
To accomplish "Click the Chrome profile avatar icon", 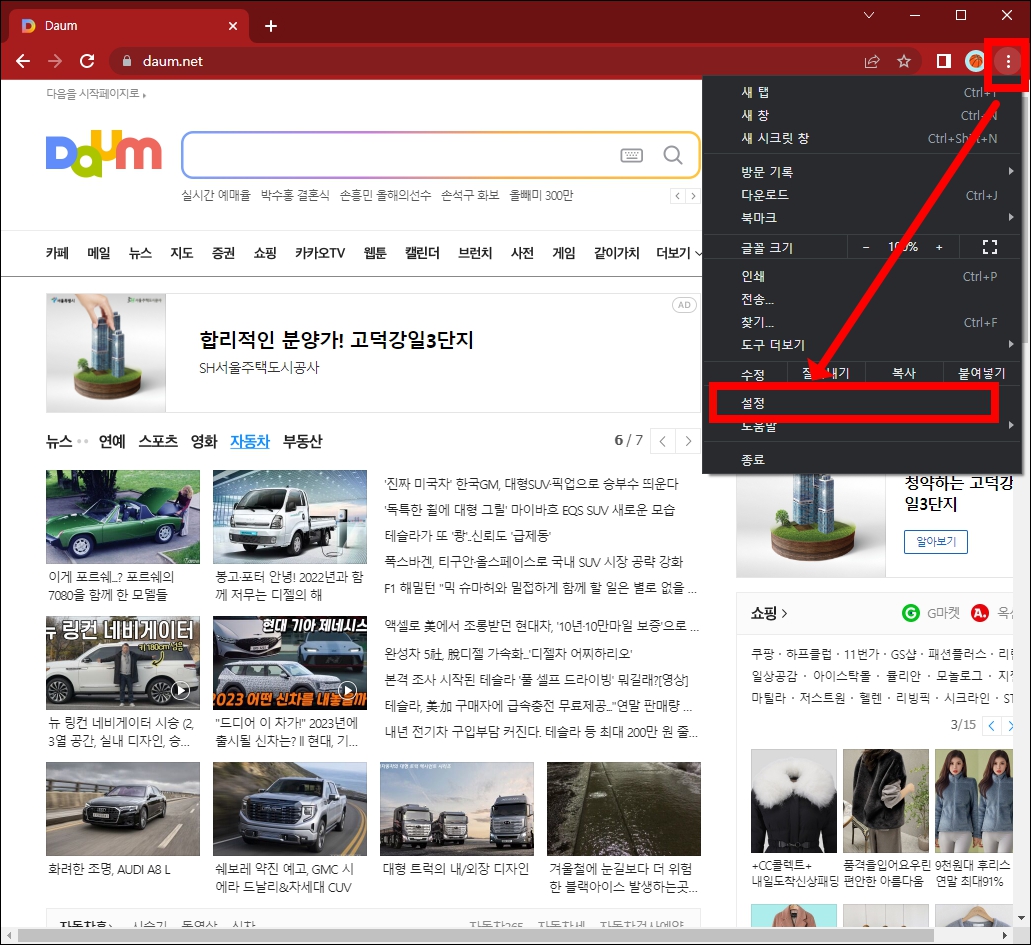I will click(x=974, y=60).
